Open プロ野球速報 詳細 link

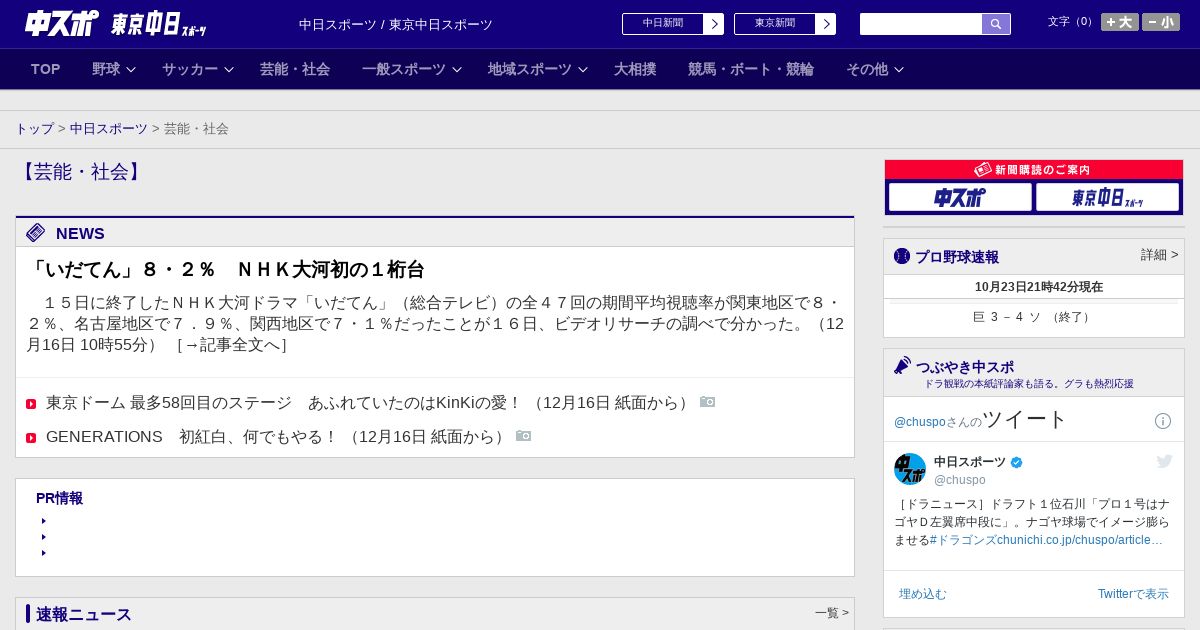1160,255
